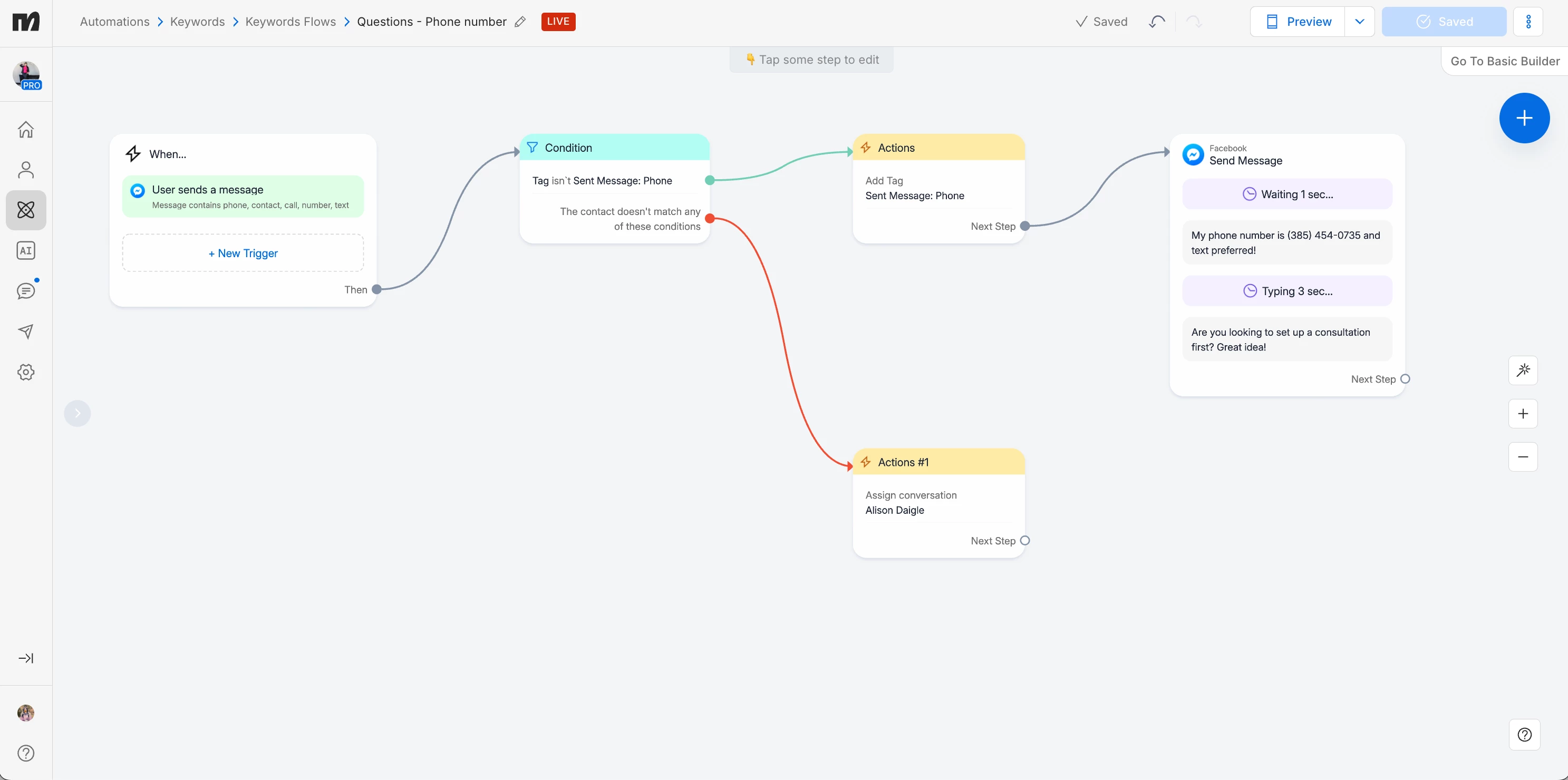This screenshot has height=780, width=1568.
Task: Click Go To Basic Builder
Action: click(x=1505, y=62)
